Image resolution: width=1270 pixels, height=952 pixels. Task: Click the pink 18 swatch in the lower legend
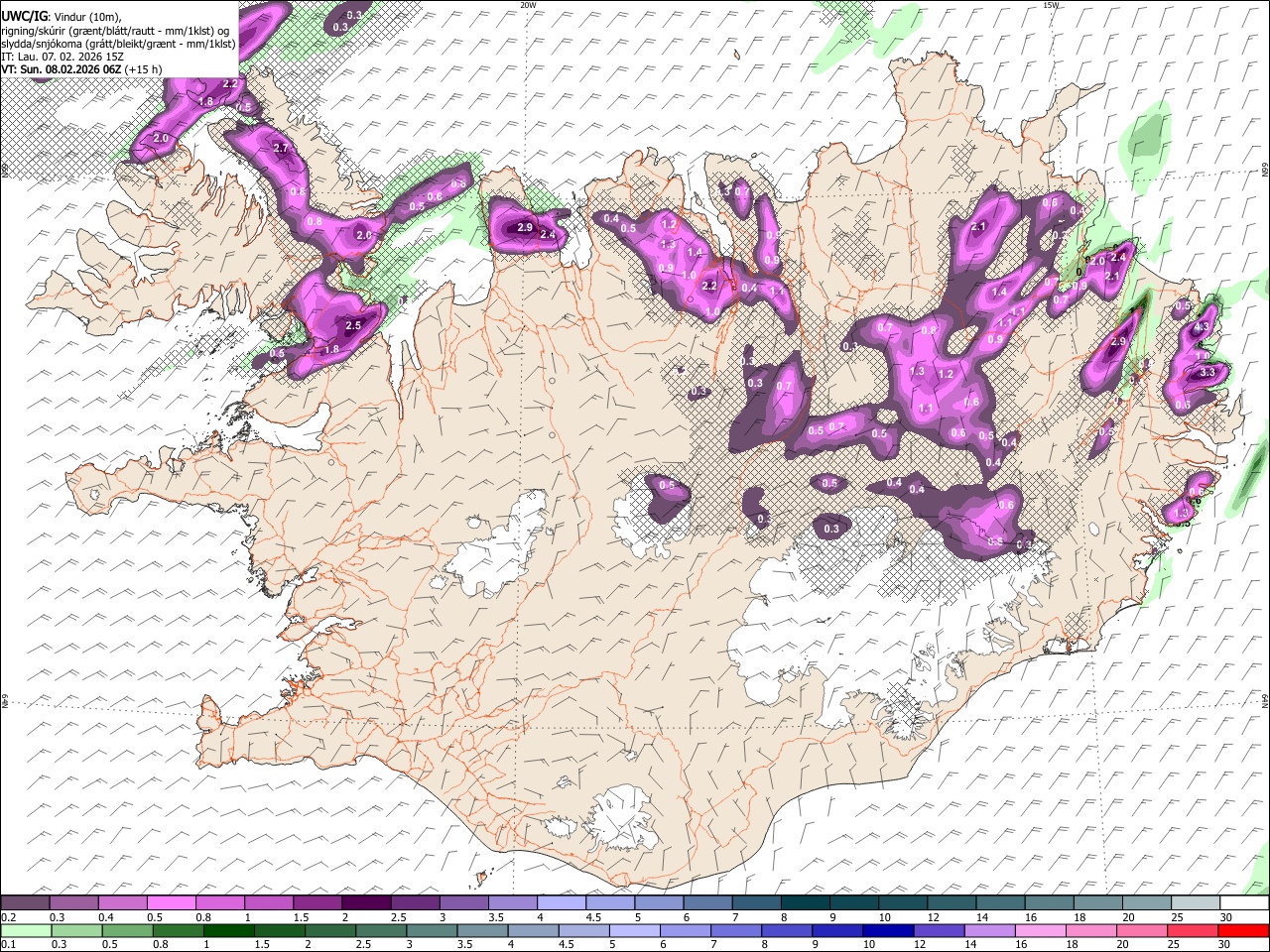pyautogui.click(x=1090, y=930)
